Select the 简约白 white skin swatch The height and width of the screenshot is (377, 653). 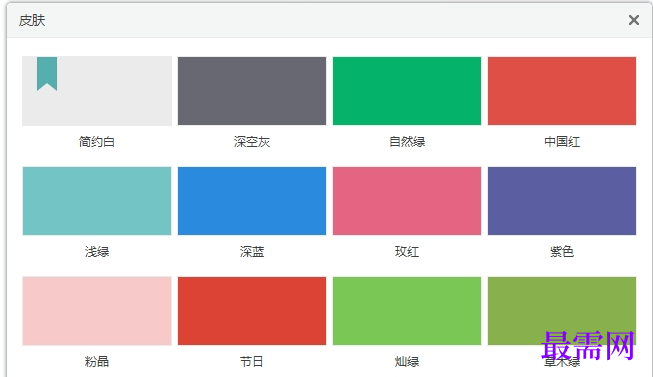[97, 91]
